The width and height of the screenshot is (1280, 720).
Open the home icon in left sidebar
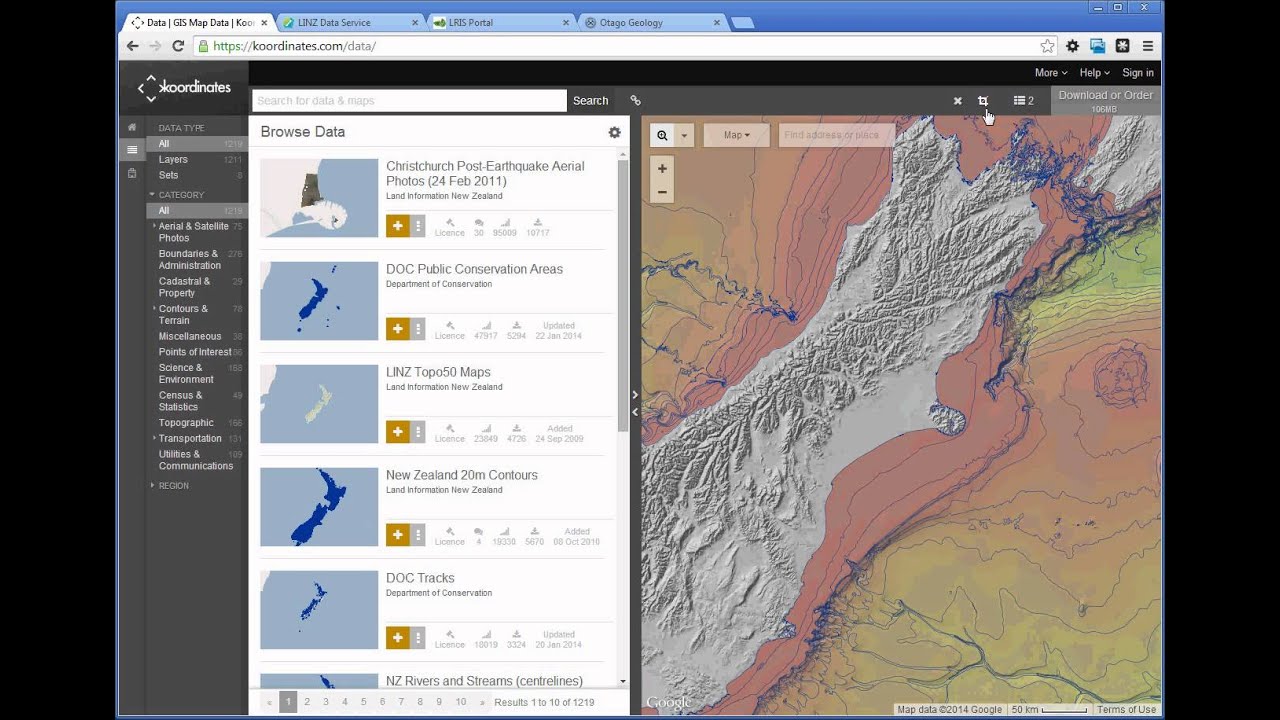(131, 128)
